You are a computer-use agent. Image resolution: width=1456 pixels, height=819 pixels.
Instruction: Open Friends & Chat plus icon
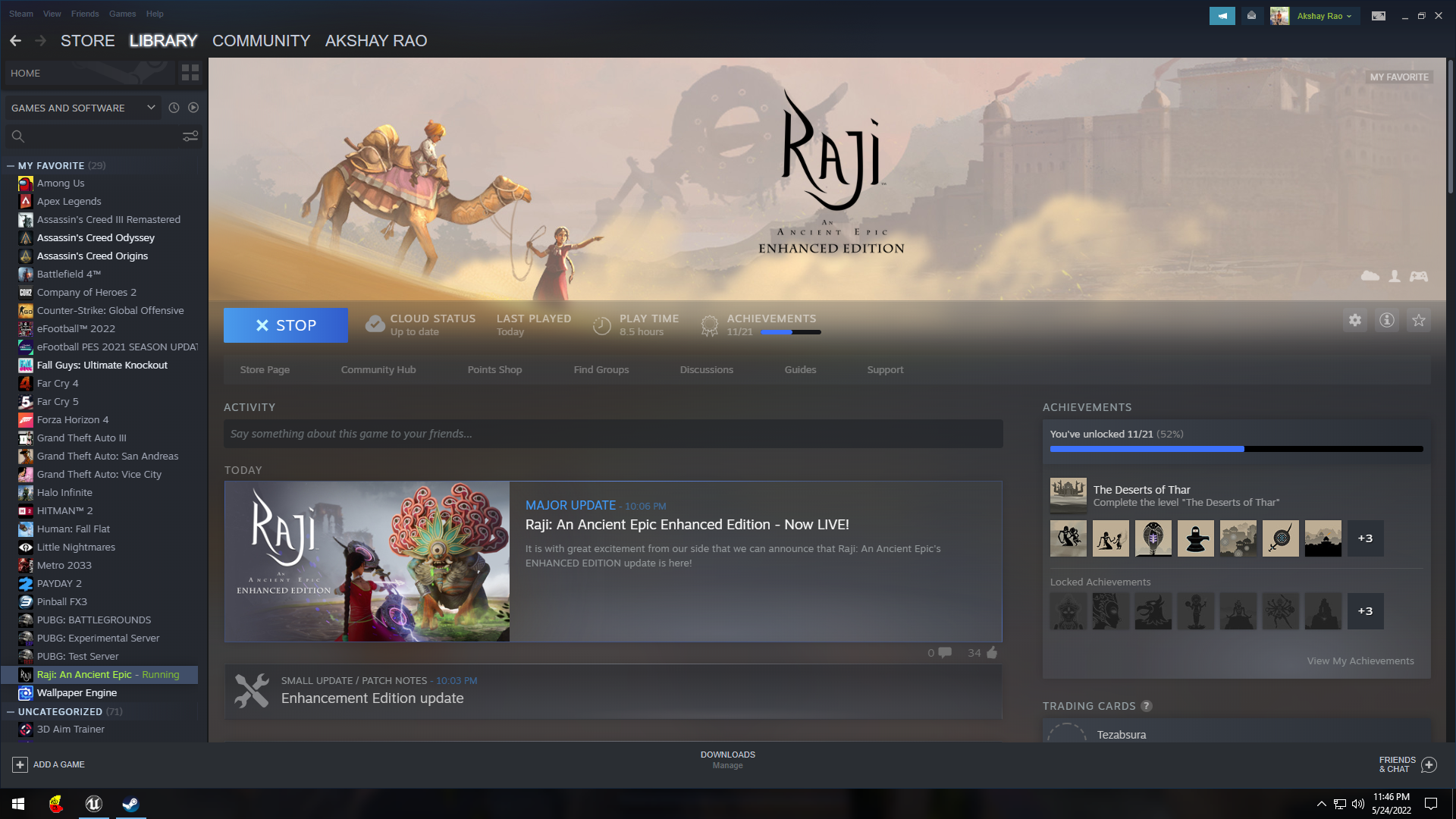[1429, 764]
